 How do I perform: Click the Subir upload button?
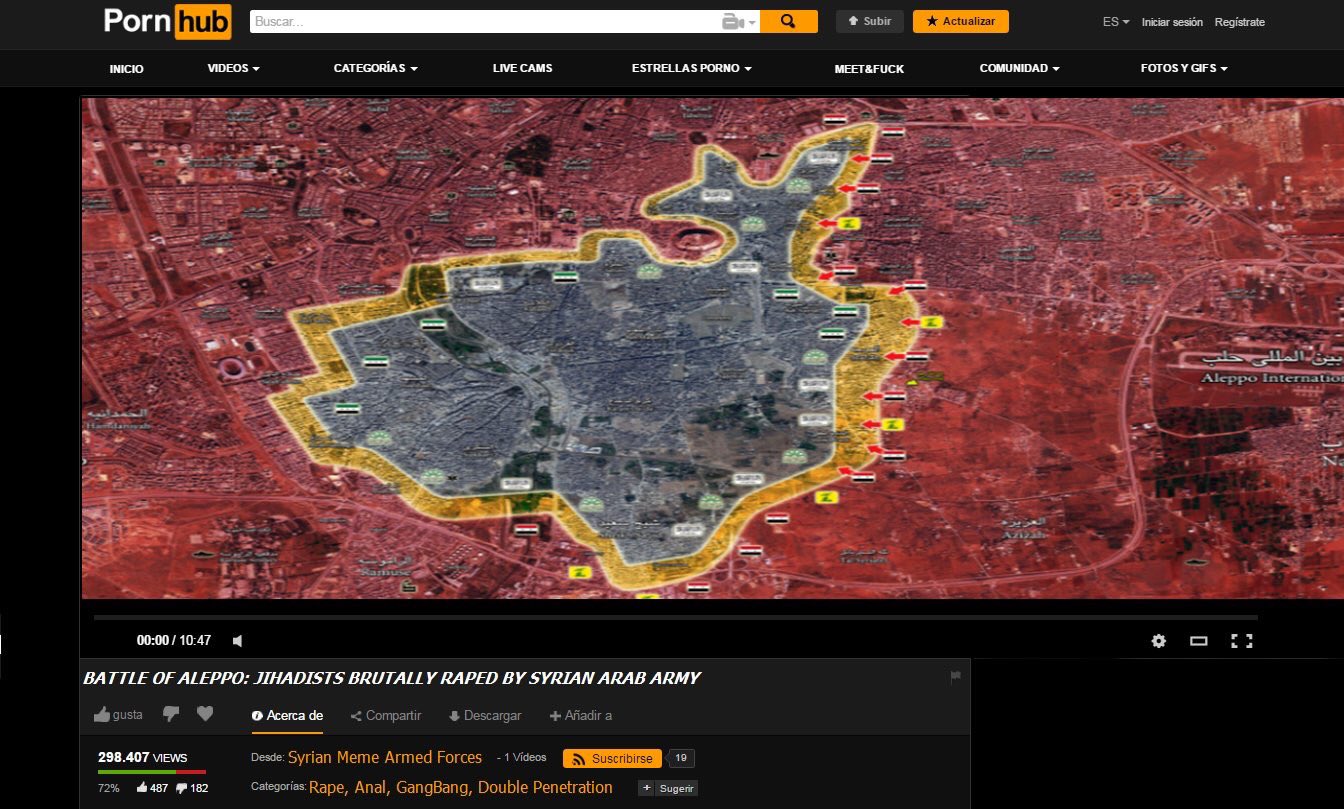(869, 21)
